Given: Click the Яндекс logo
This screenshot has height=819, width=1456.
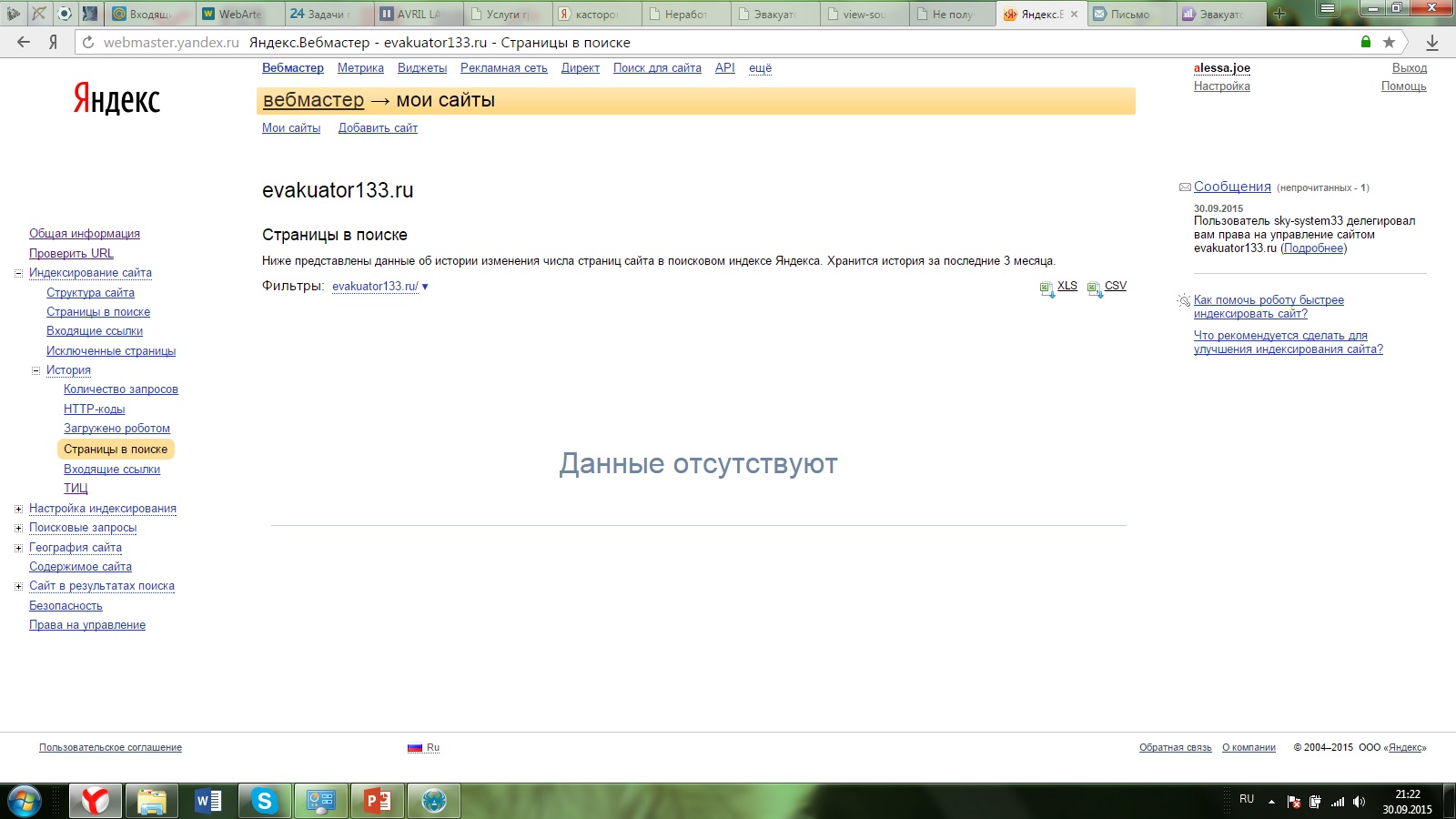Looking at the screenshot, I should [x=116, y=98].
